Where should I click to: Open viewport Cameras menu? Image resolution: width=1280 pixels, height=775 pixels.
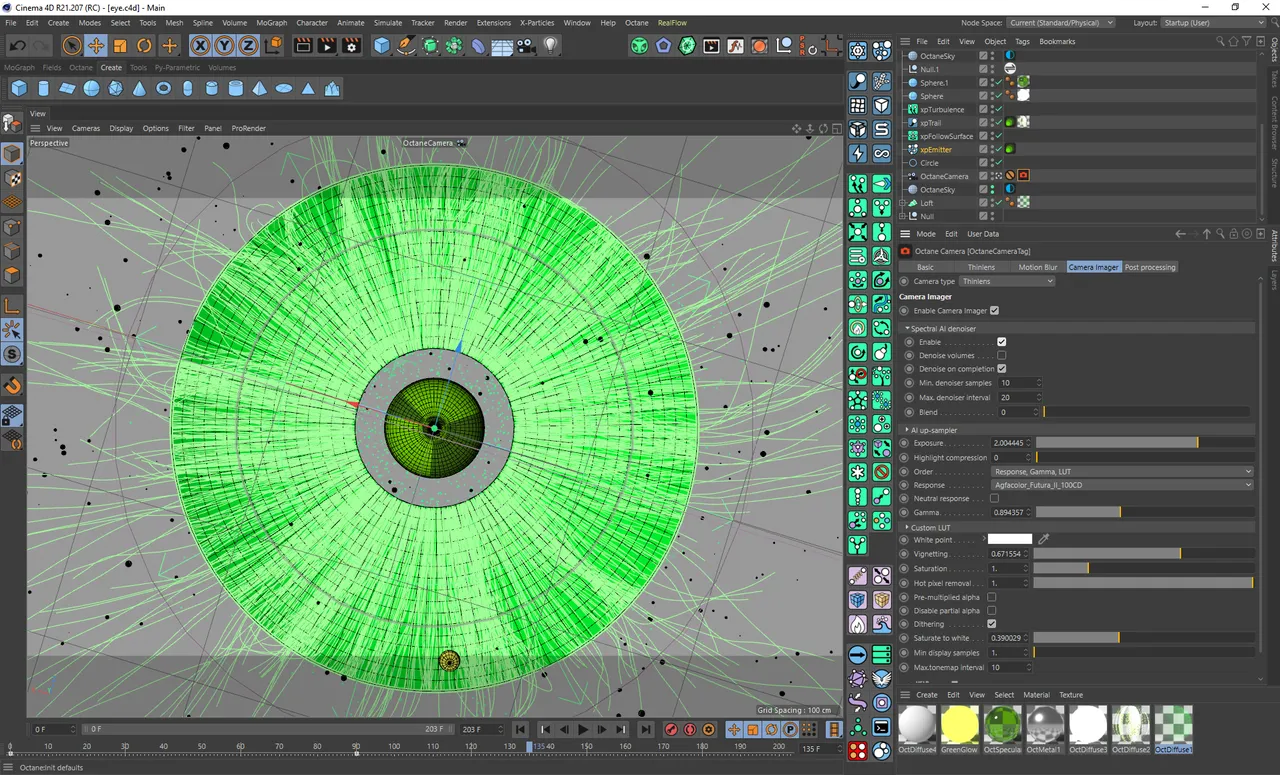point(86,128)
